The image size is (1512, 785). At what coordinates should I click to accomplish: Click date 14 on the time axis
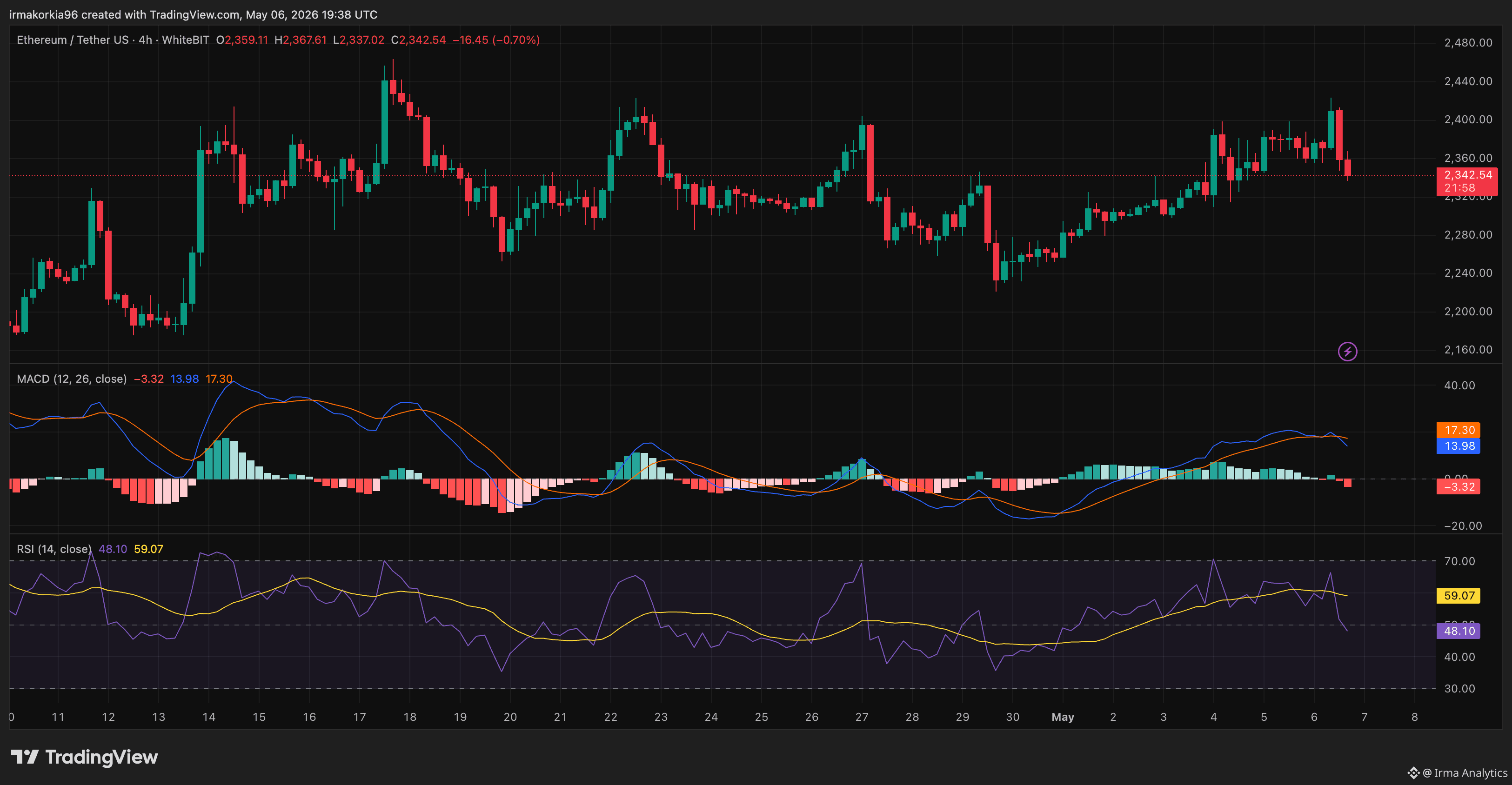(x=209, y=717)
